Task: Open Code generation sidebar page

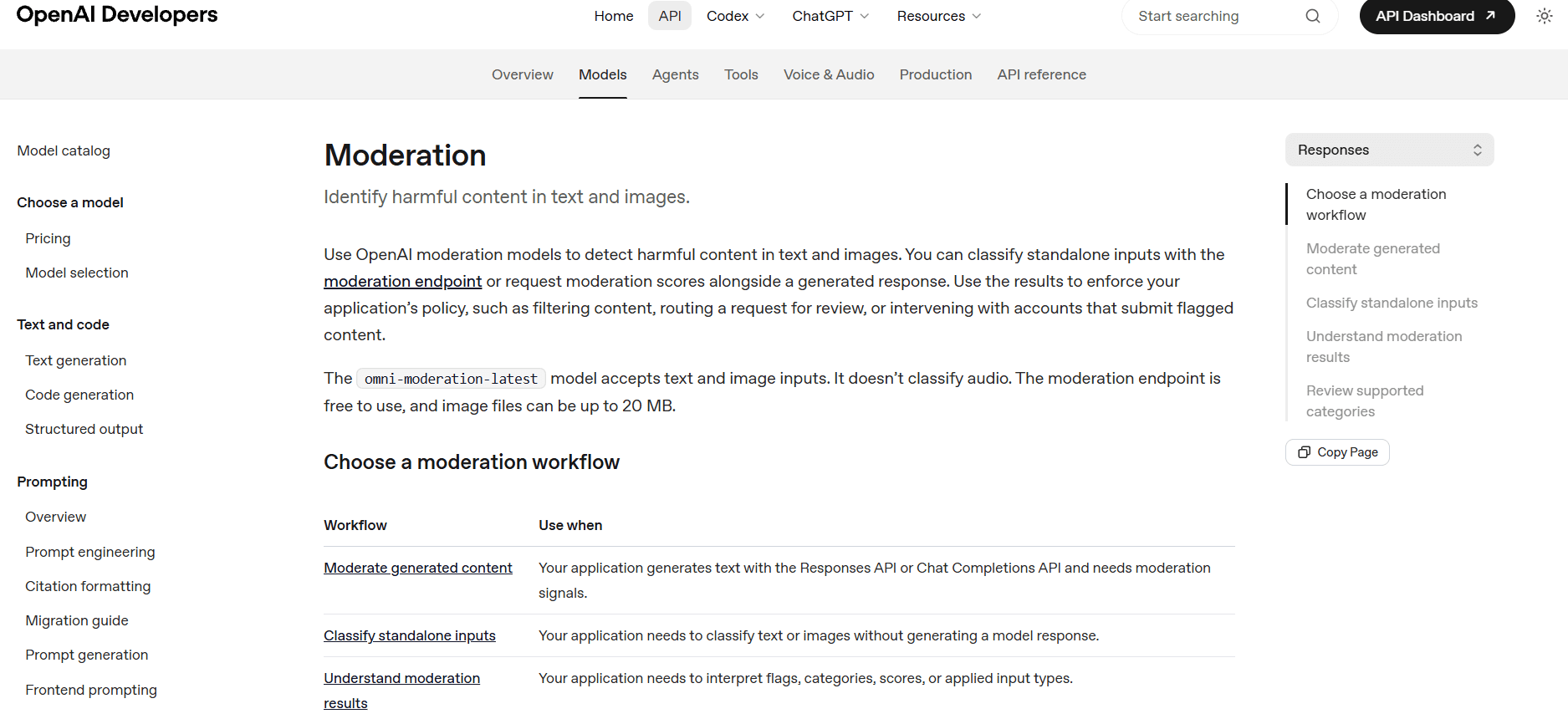Action: tap(79, 395)
